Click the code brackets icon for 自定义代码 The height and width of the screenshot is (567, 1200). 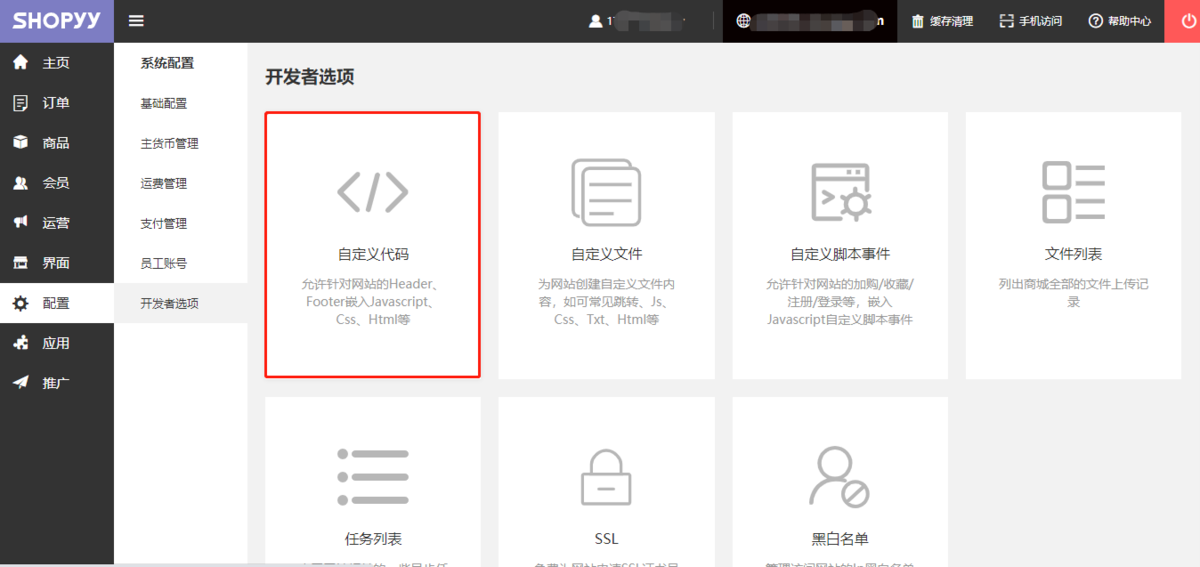[x=373, y=192]
